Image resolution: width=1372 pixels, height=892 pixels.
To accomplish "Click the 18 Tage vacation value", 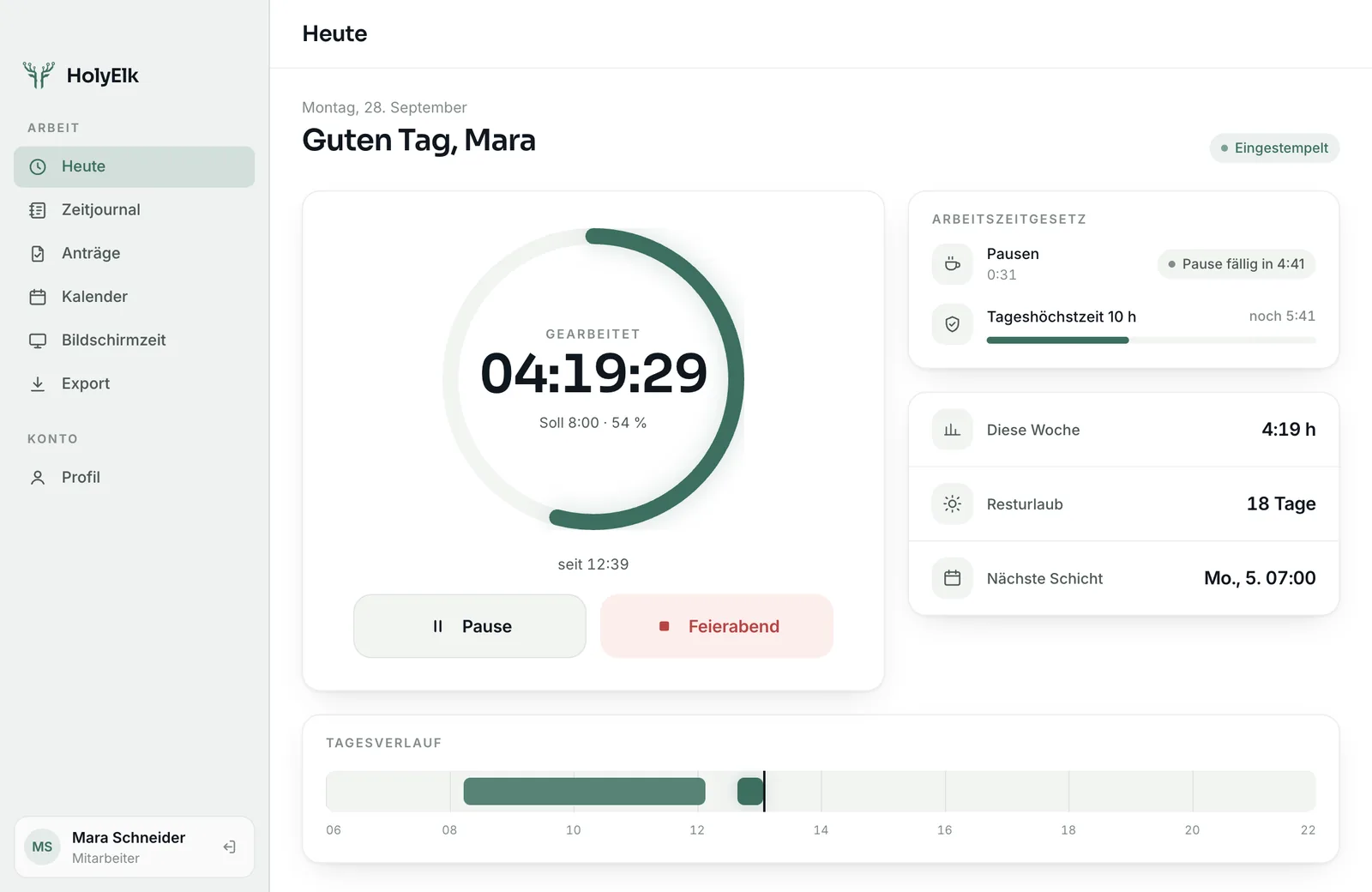I will [x=1281, y=504].
